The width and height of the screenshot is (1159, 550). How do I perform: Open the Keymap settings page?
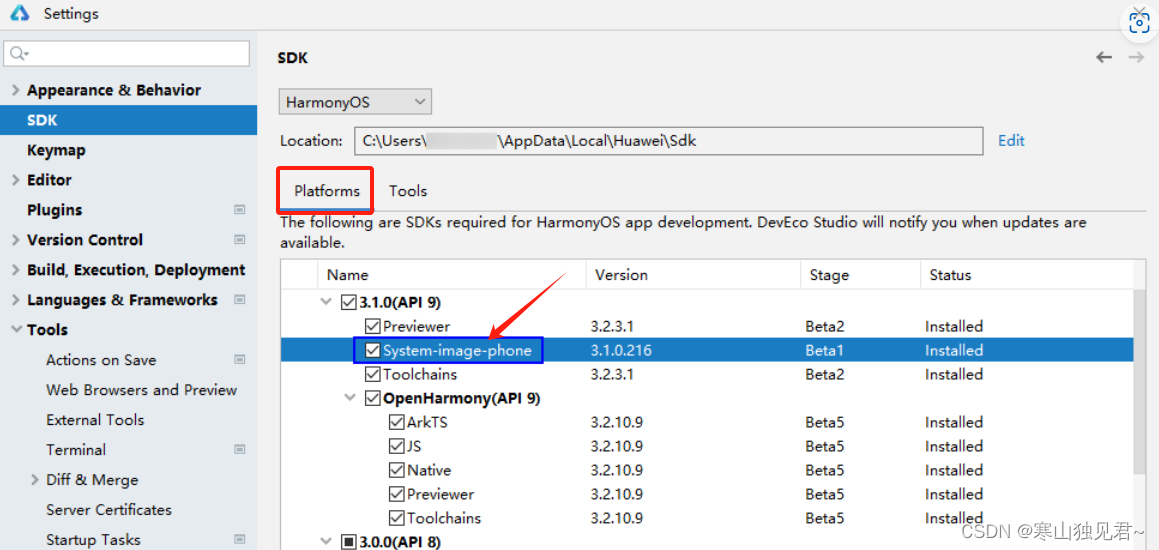pos(56,150)
